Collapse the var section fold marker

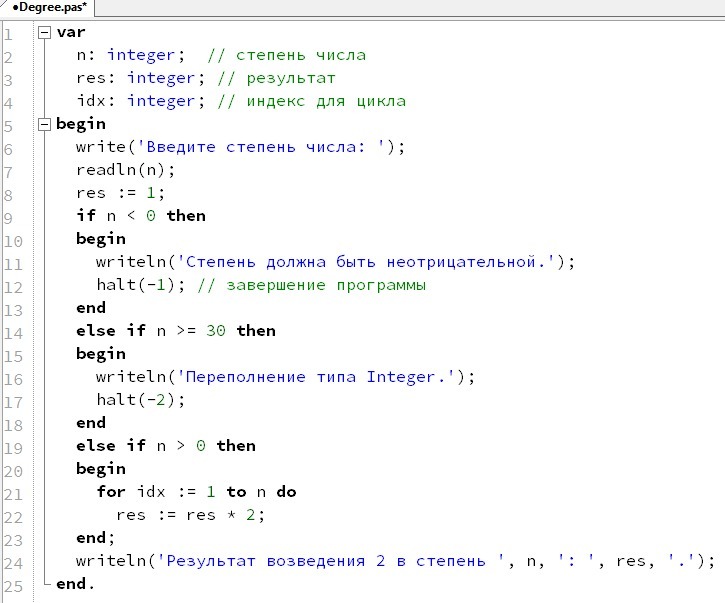point(44,32)
